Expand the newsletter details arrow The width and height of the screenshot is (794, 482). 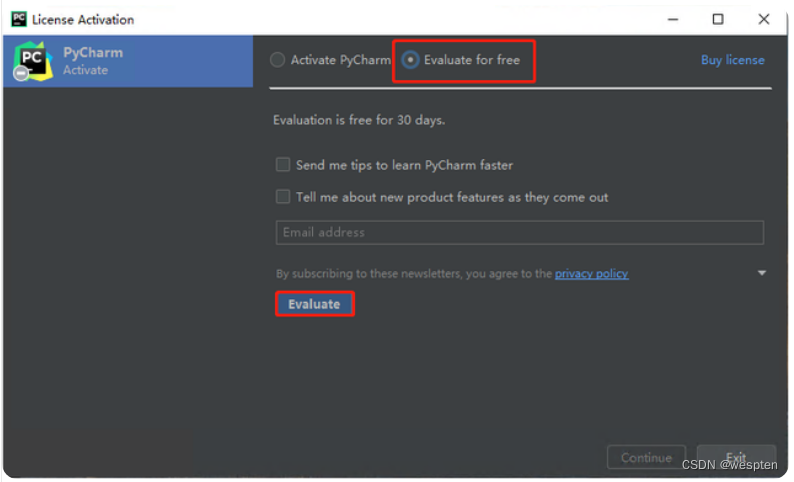point(762,273)
